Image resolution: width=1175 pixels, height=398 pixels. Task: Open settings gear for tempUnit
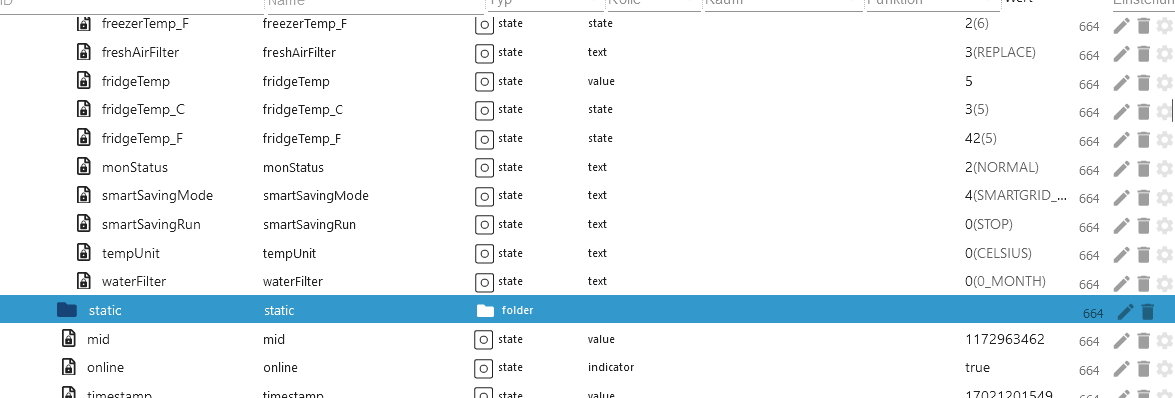[1164, 255]
